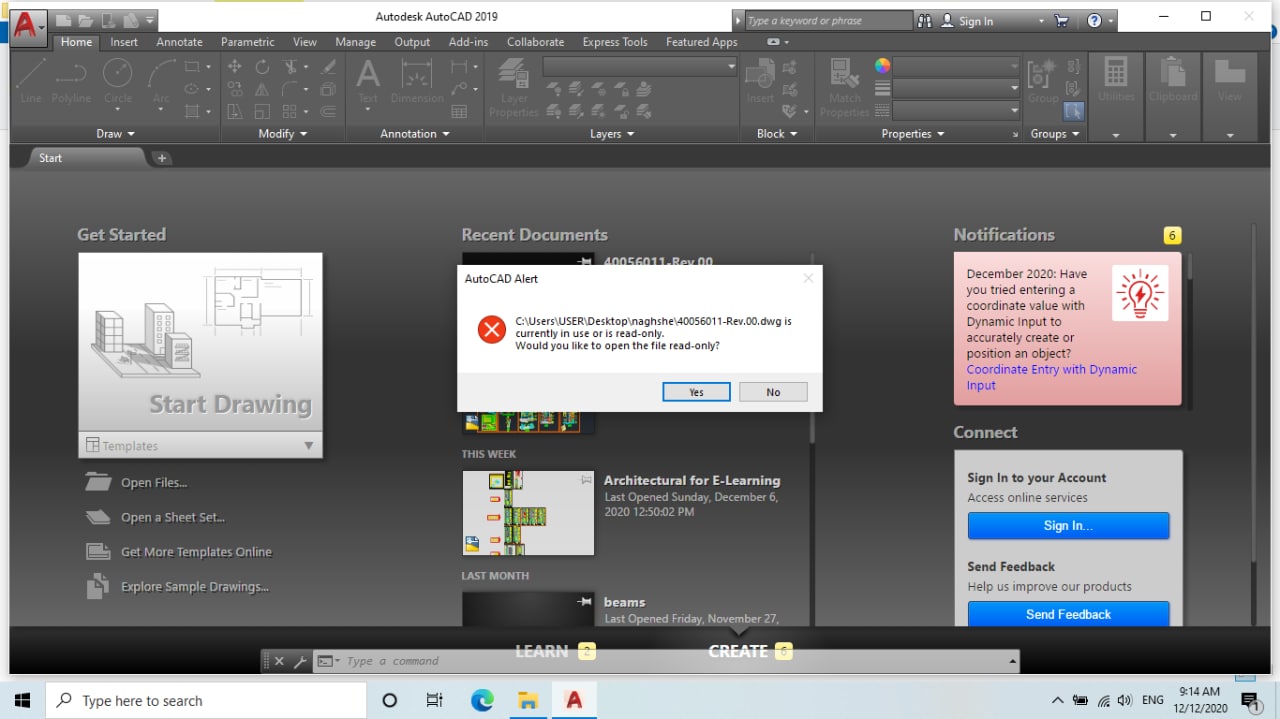Expand the Annotation panel
Viewport: 1280px width, 719px height.
pyautogui.click(x=415, y=134)
